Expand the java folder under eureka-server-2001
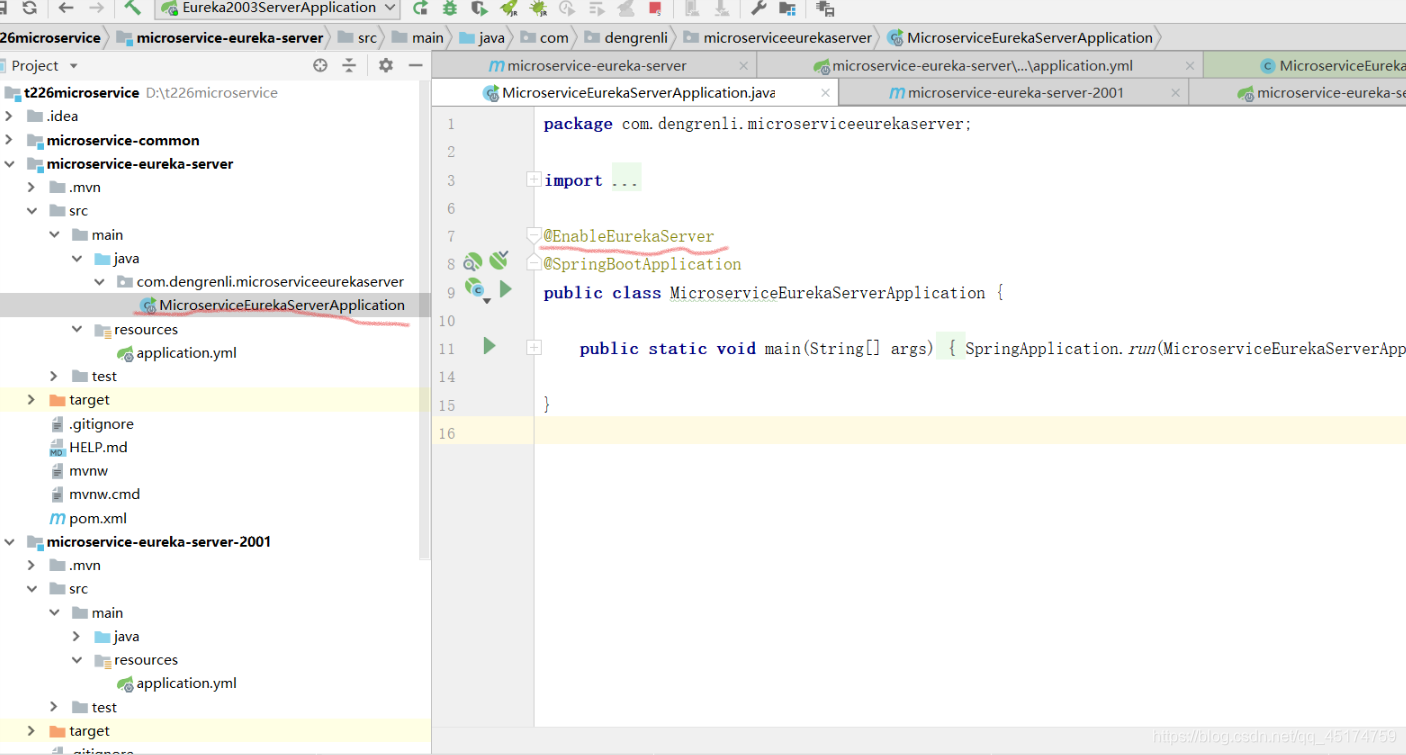The height and width of the screenshot is (755, 1406). 77,636
